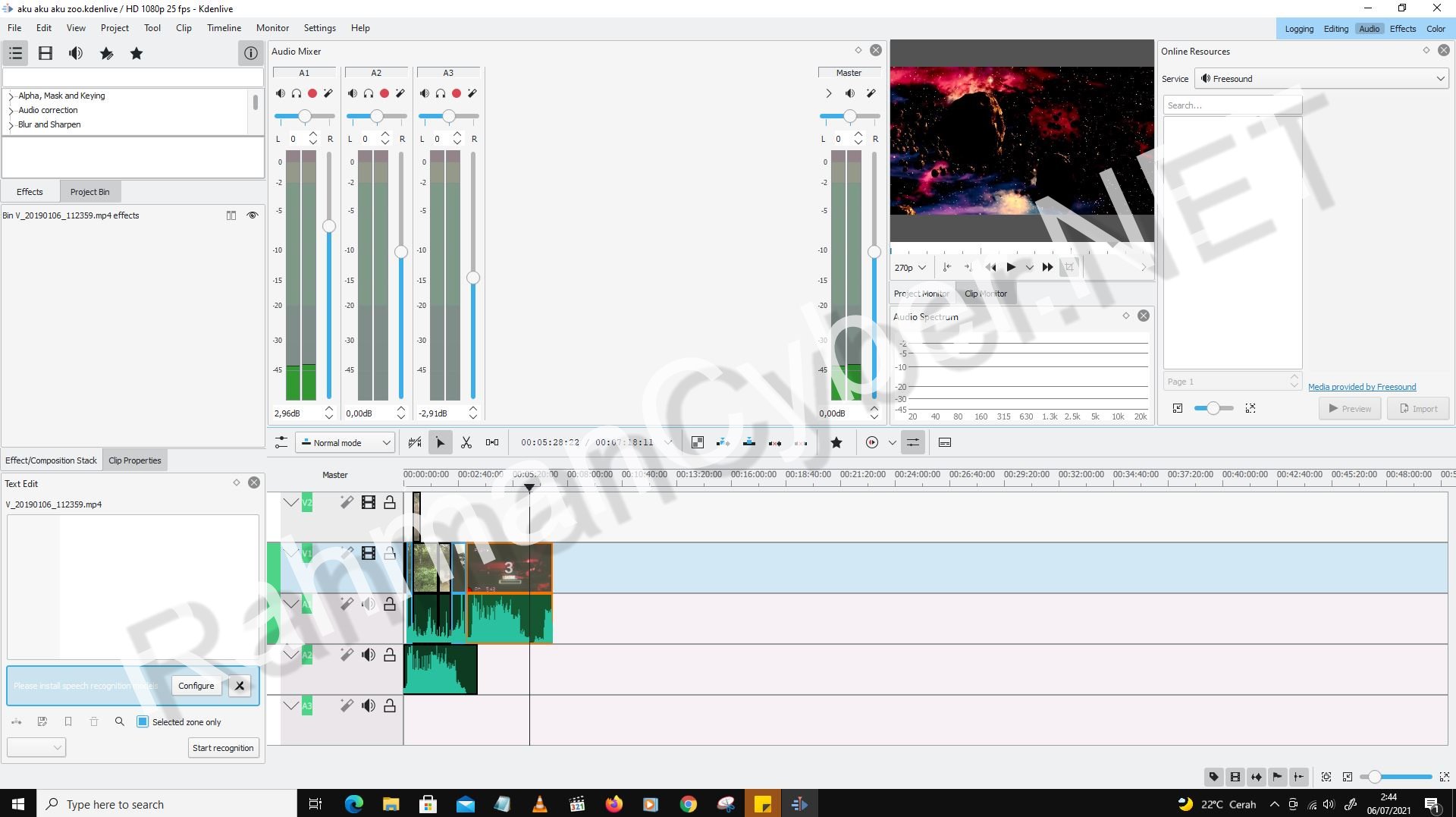The height and width of the screenshot is (817, 1456).
Task: Toggle Selected zone only checkbox
Action: 143,722
